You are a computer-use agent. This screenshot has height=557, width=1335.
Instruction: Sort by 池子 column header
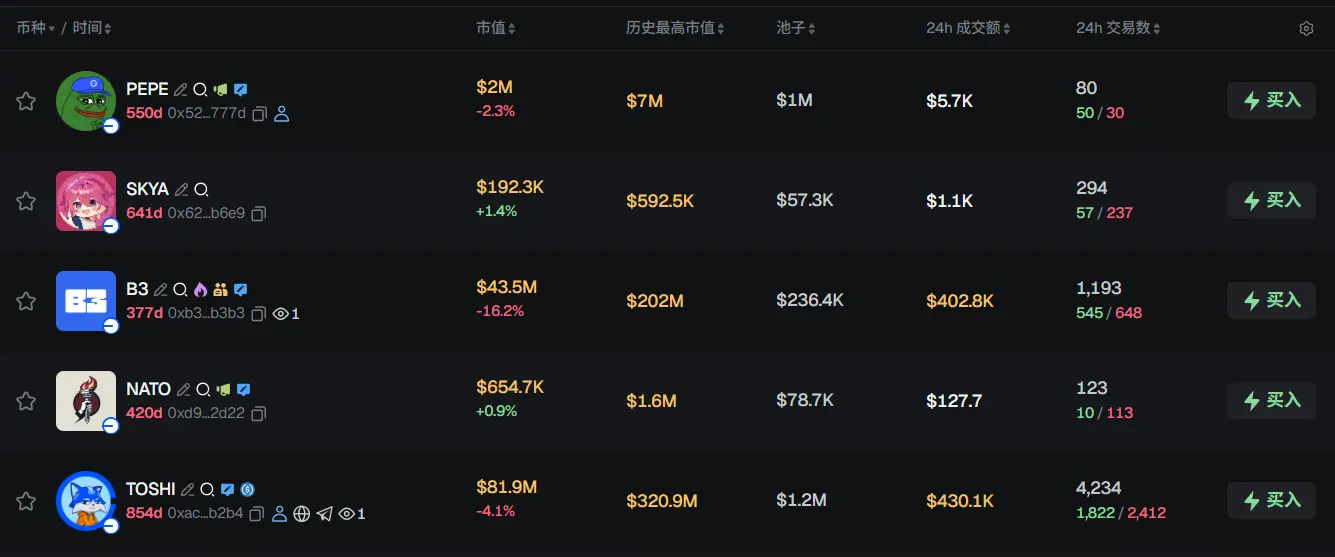point(796,28)
